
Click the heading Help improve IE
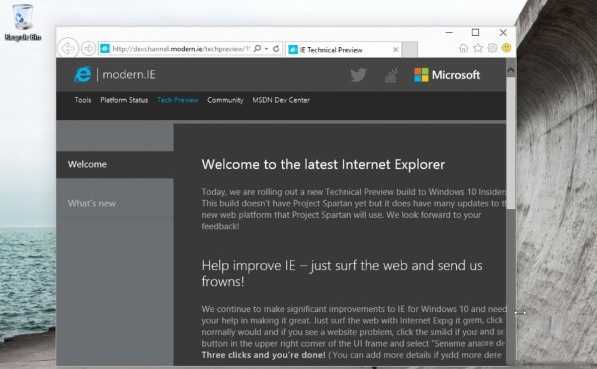pos(342,273)
